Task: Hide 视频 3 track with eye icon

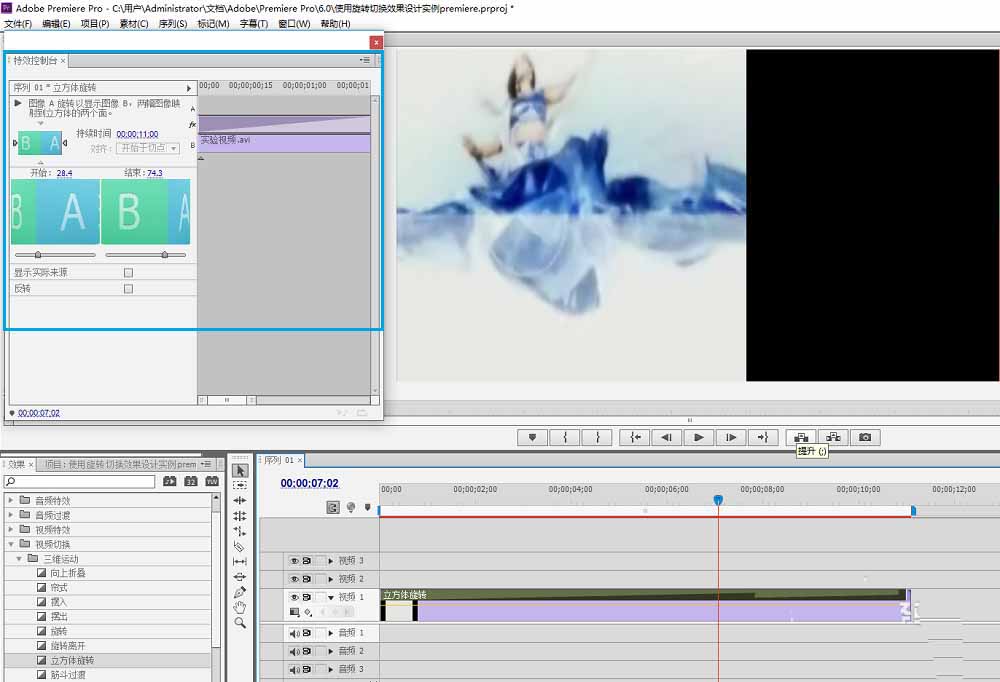Action: click(294, 561)
